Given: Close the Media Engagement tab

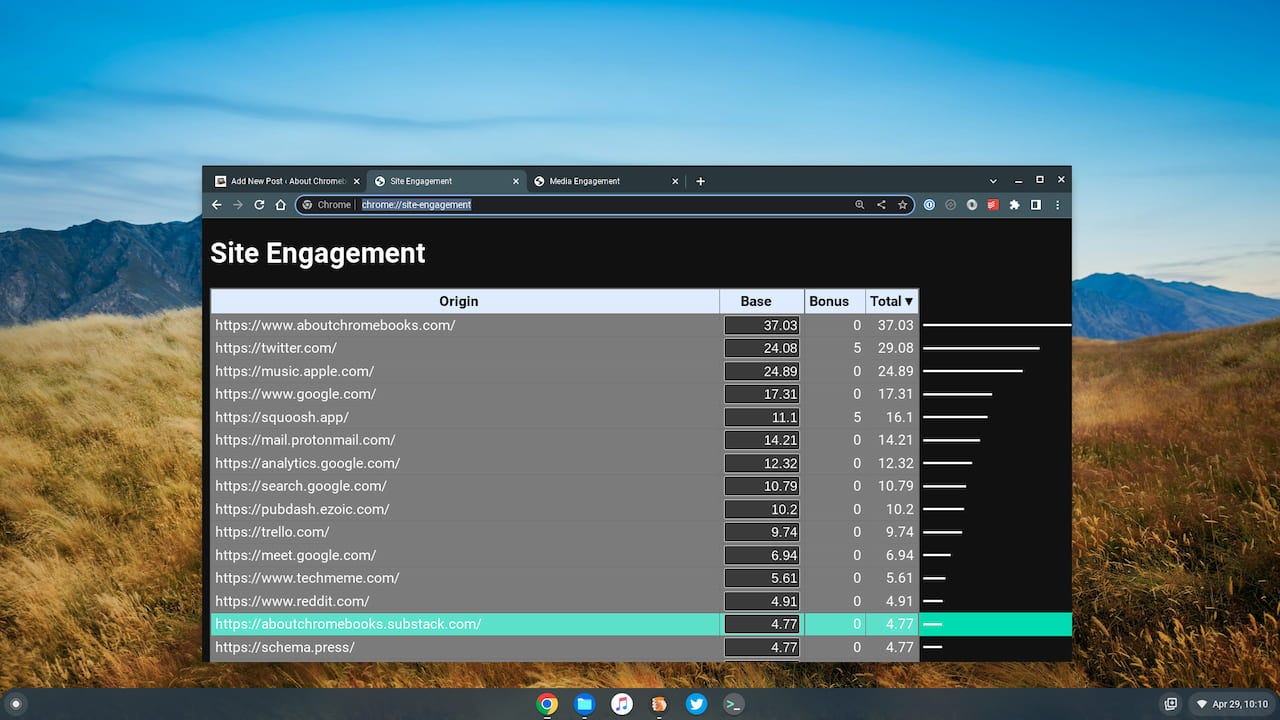Looking at the screenshot, I should point(675,181).
